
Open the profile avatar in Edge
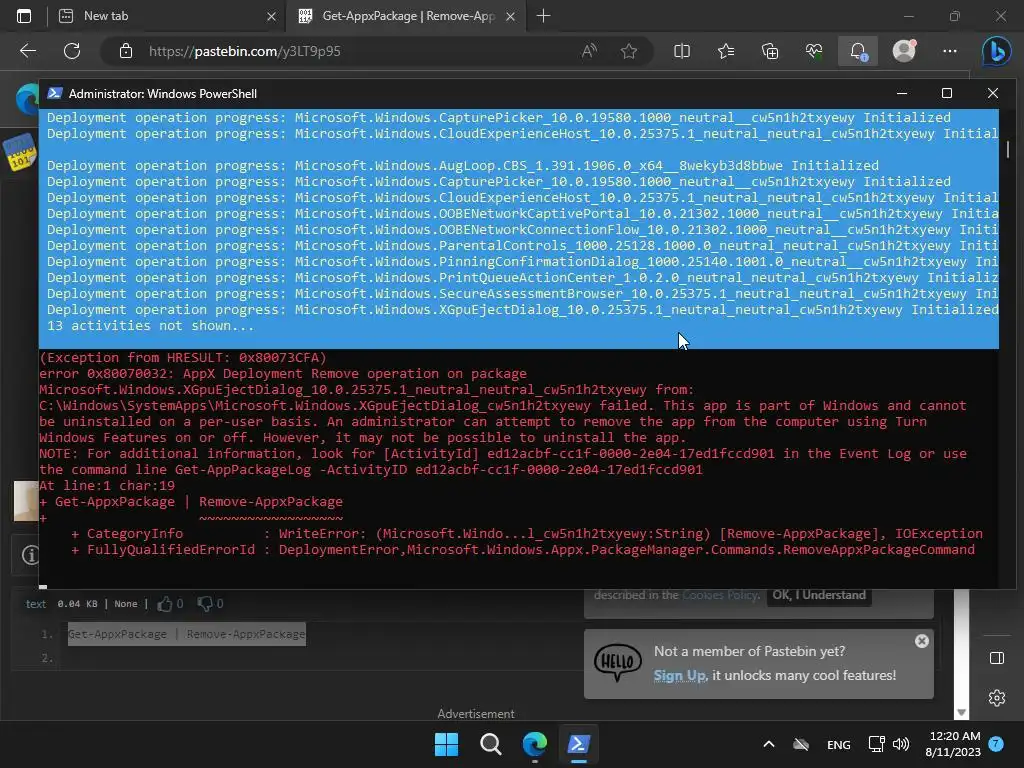pyautogui.click(x=904, y=51)
